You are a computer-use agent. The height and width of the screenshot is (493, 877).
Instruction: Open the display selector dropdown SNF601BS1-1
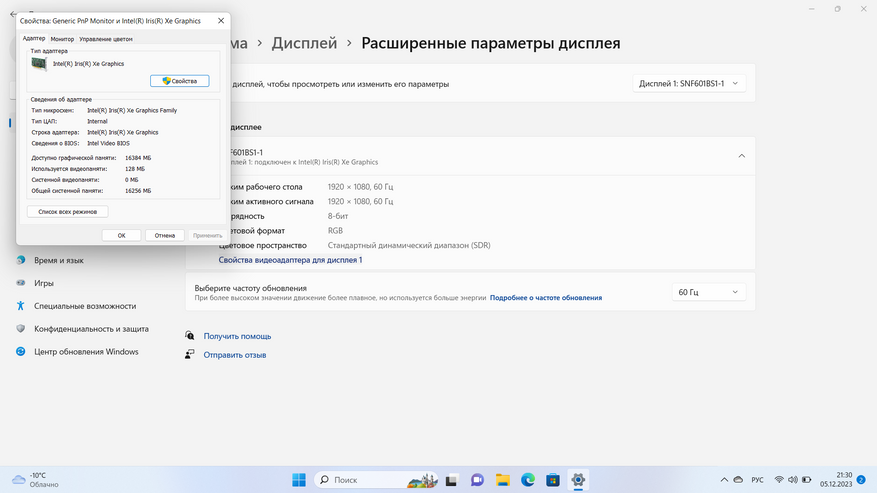689,83
